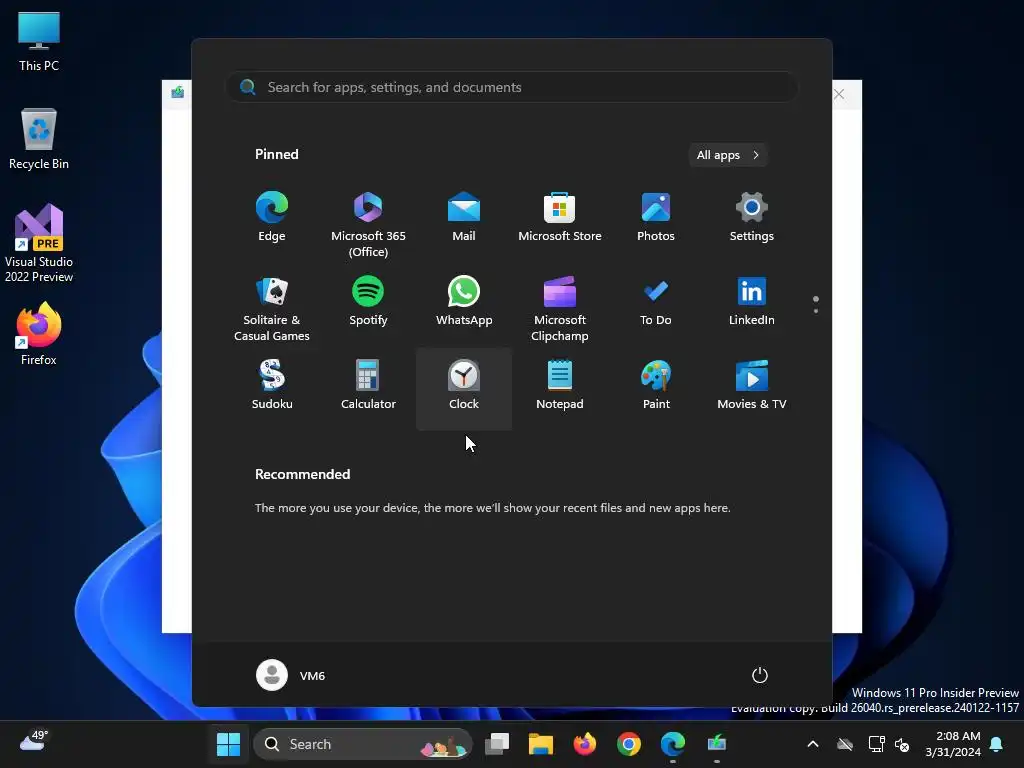Screen dimensions: 1024x768
Task: Show hidden system tray icons
Action: coord(813,744)
